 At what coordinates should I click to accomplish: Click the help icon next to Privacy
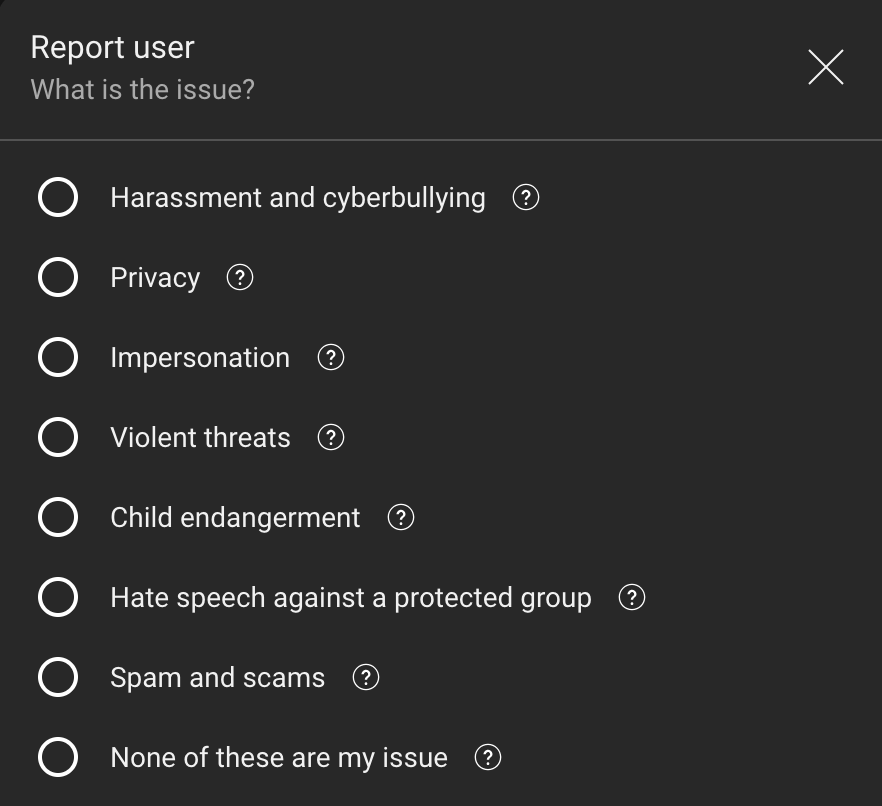(x=240, y=278)
